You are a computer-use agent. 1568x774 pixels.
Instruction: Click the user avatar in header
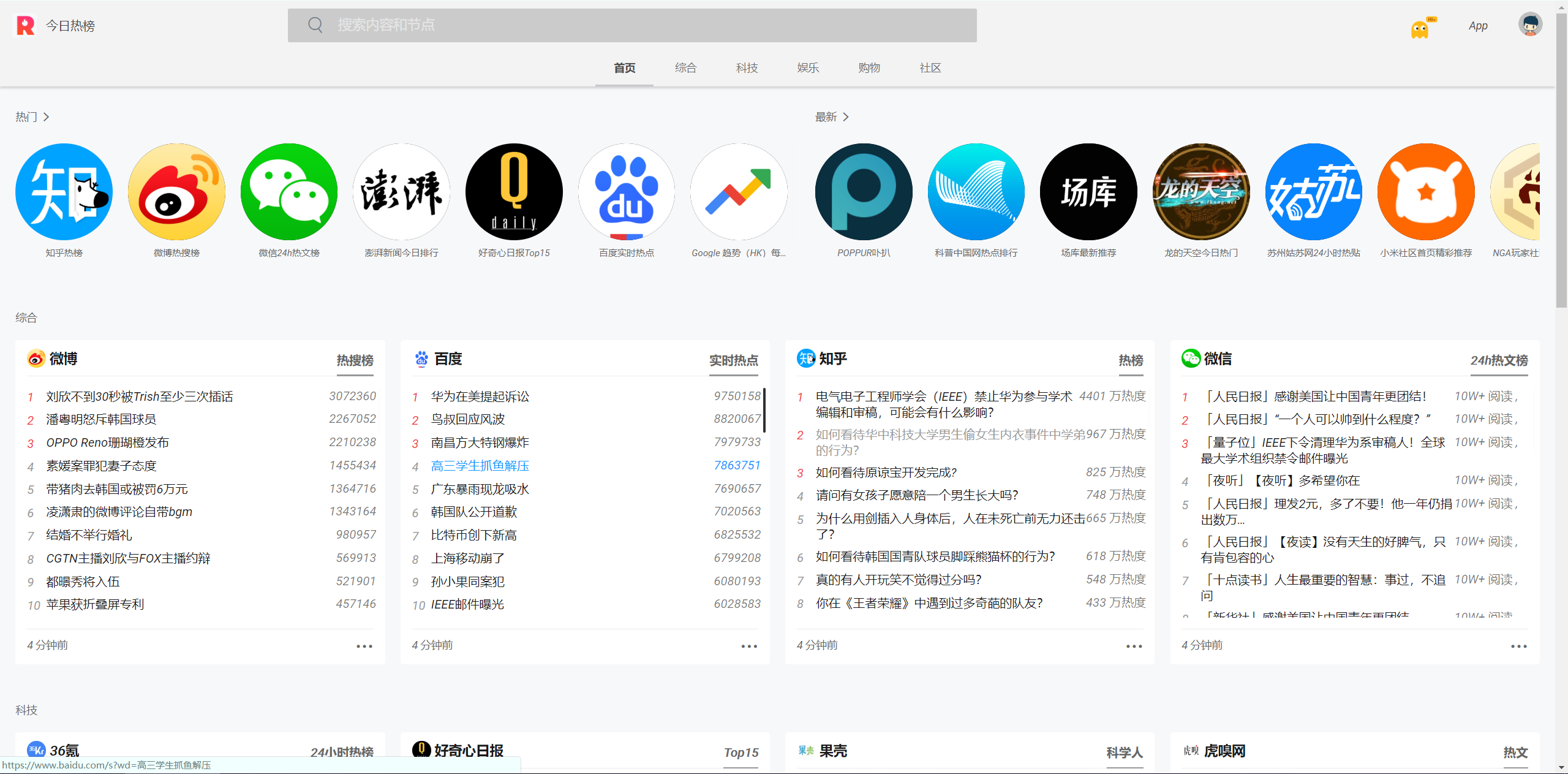tap(1529, 25)
